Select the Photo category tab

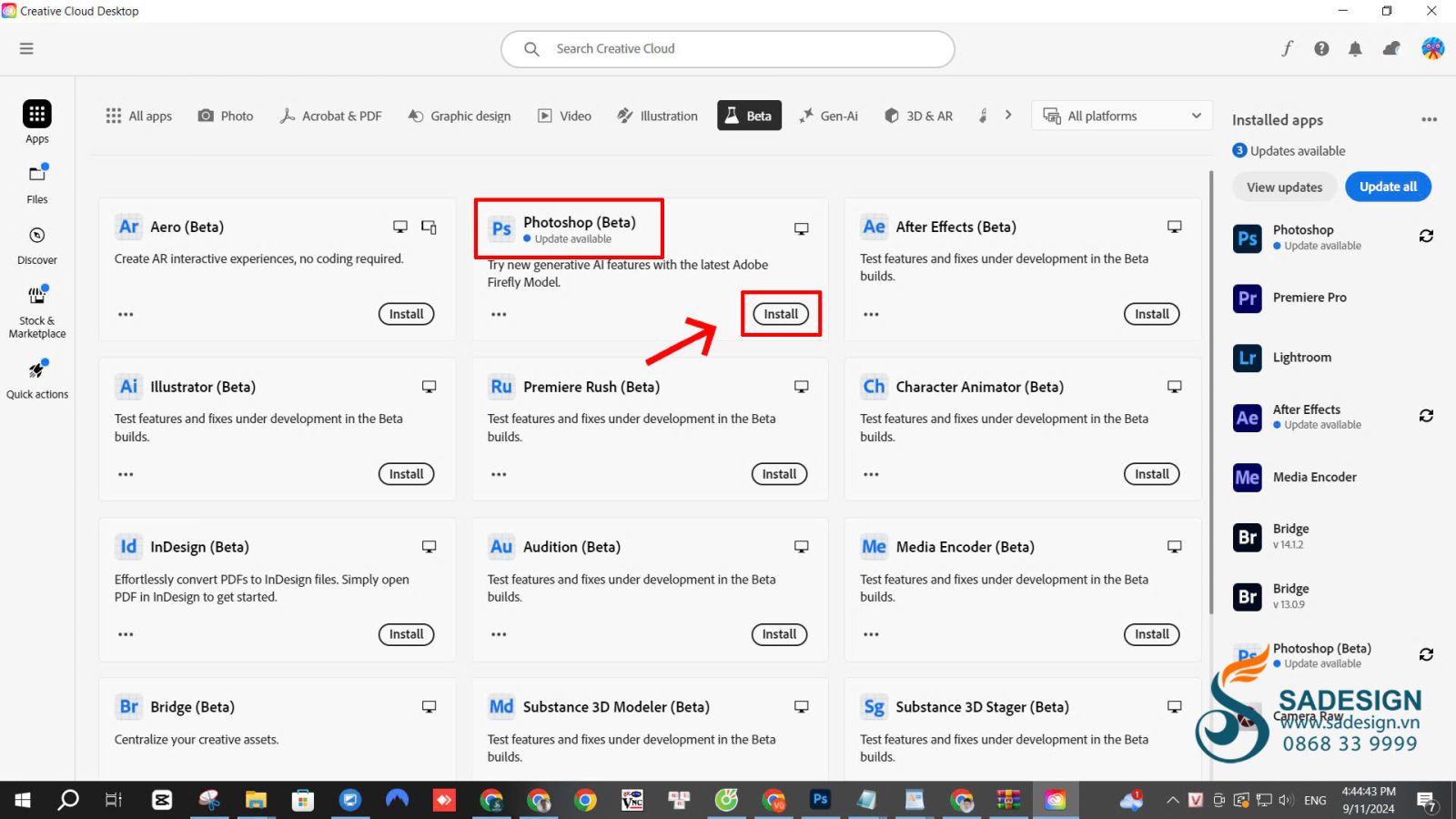(x=226, y=116)
